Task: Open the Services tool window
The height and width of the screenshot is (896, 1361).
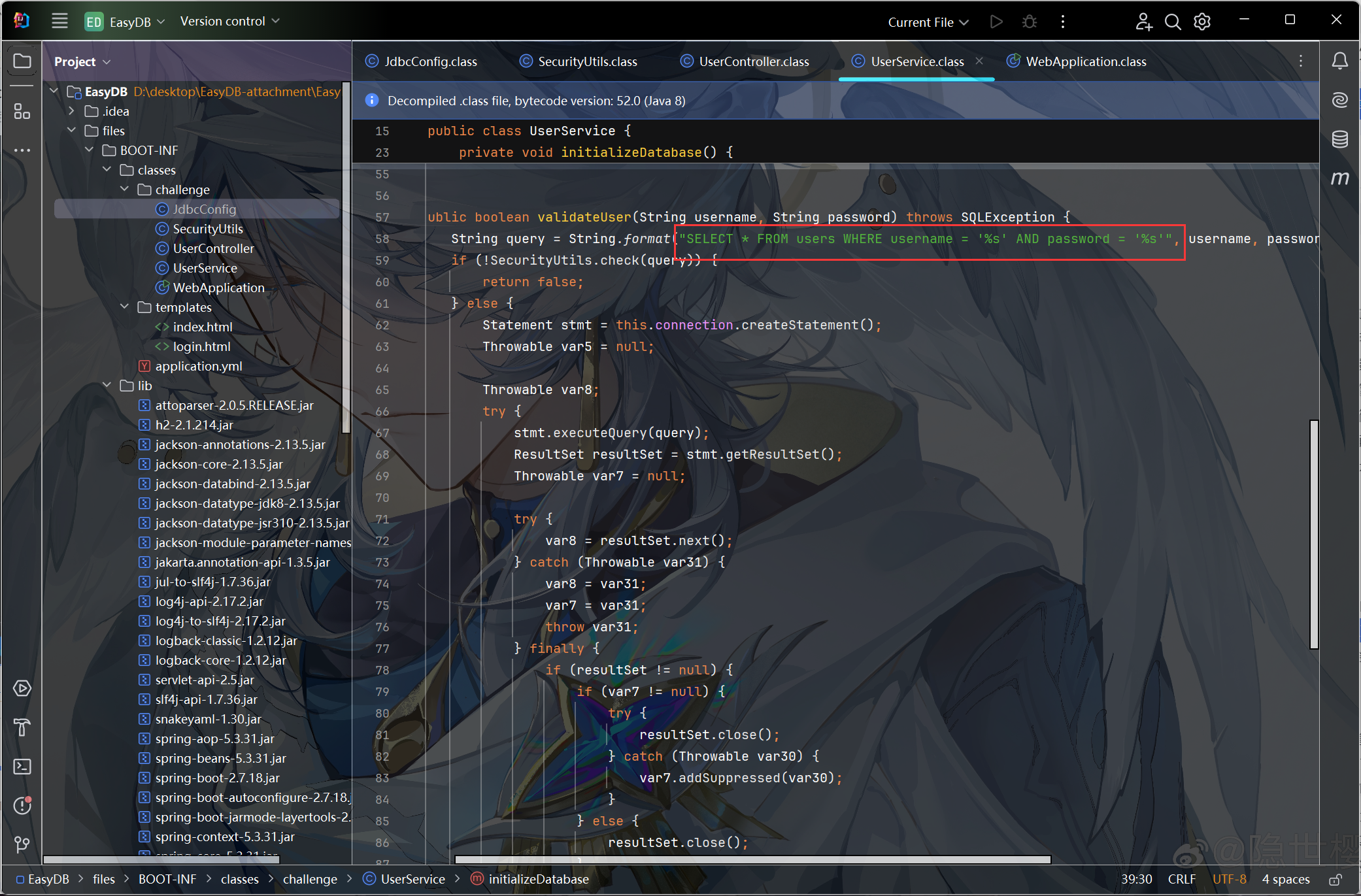Action: click(22, 688)
